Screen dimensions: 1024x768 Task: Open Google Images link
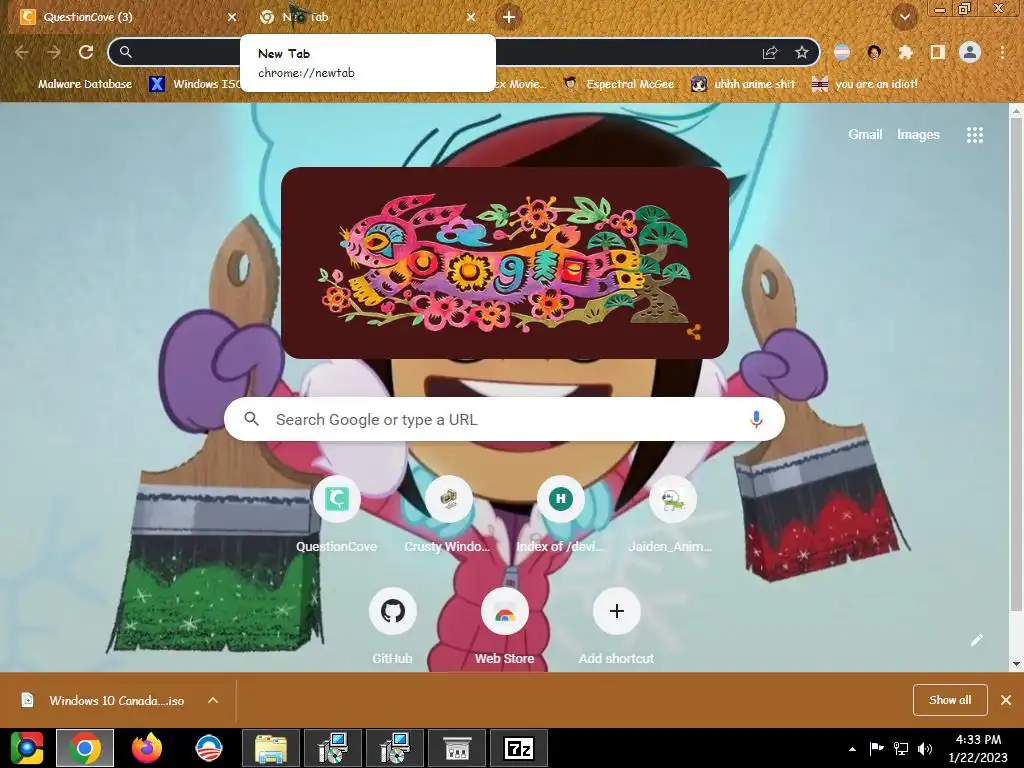coord(918,135)
